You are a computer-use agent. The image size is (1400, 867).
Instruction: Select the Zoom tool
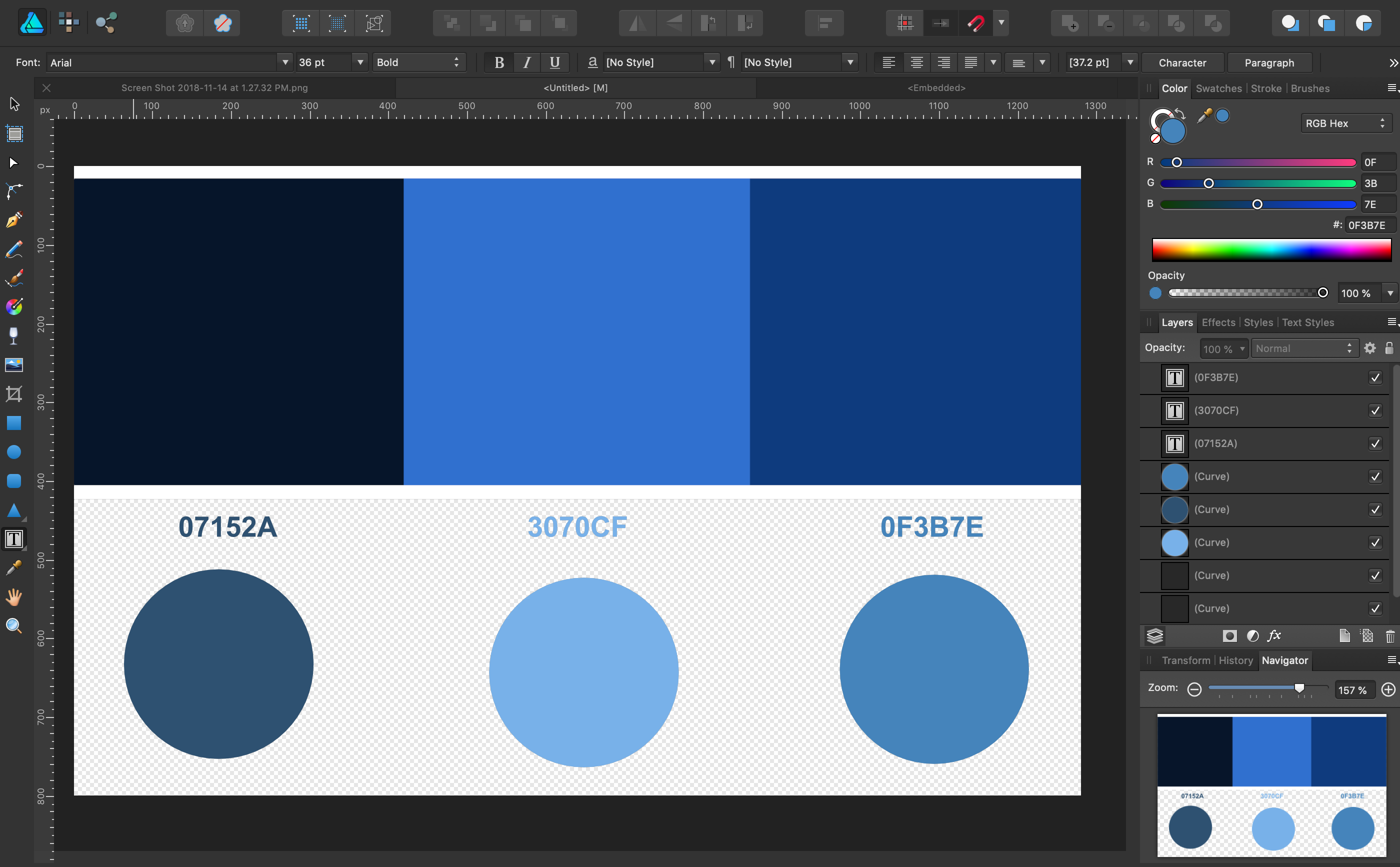pyautogui.click(x=14, y=625)
